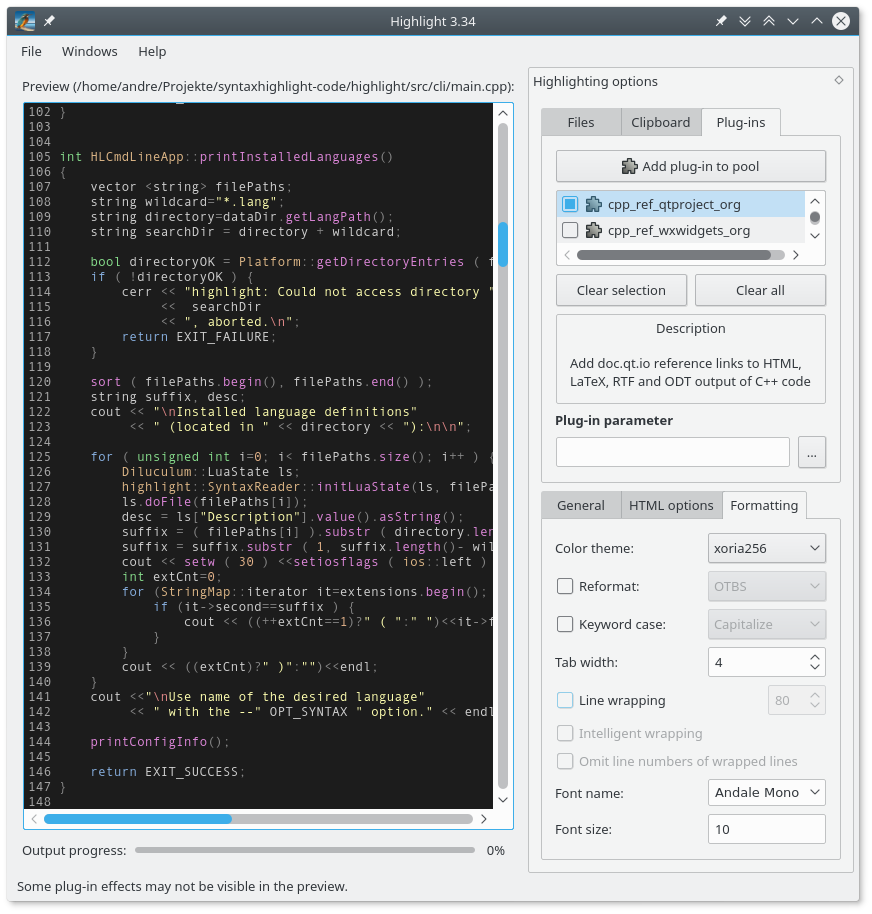Click the preview vertical scrollbar thumb

pos(503,244)
